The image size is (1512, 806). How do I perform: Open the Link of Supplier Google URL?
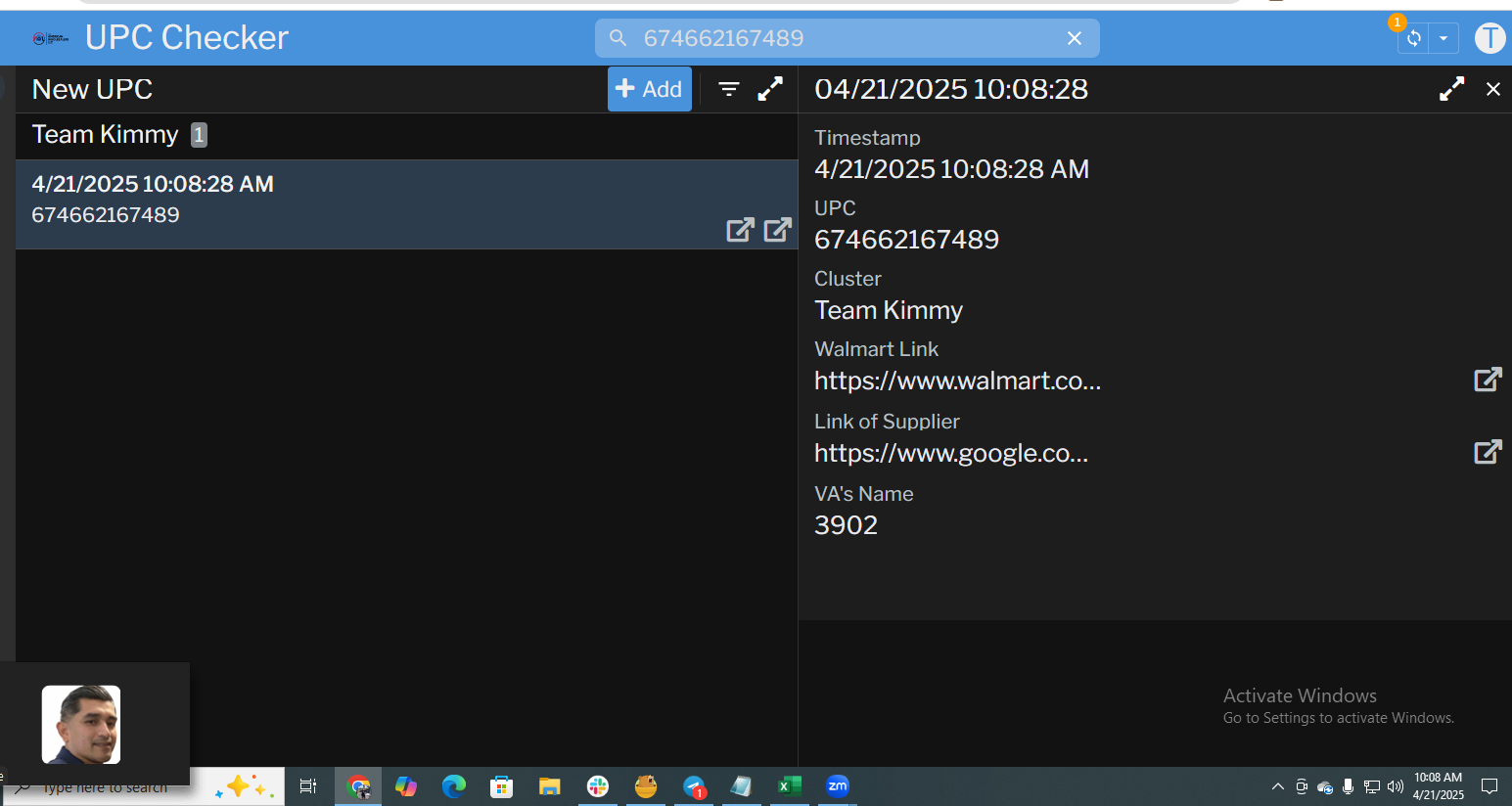coord(950,453)
